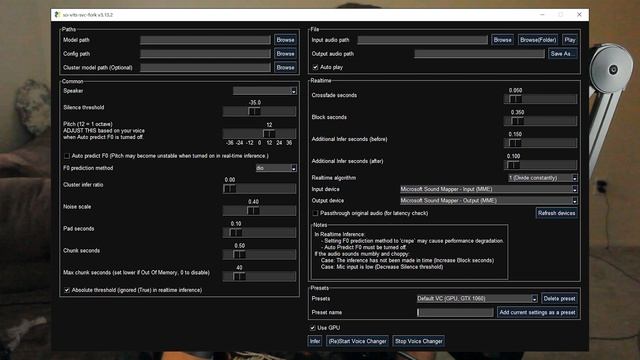Click the Save As button
The width and height of the screenshot is (640, 360).
click(x=563, y=54)
